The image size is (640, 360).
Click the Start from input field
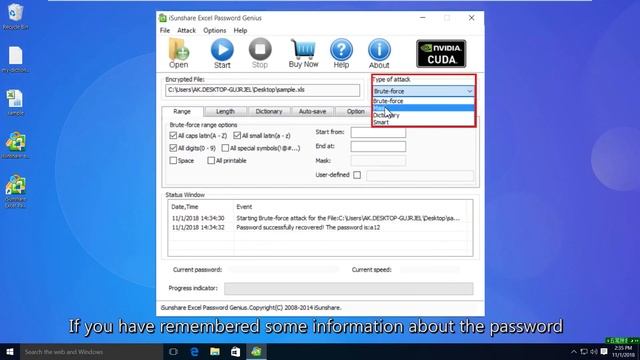pos(378,132)
